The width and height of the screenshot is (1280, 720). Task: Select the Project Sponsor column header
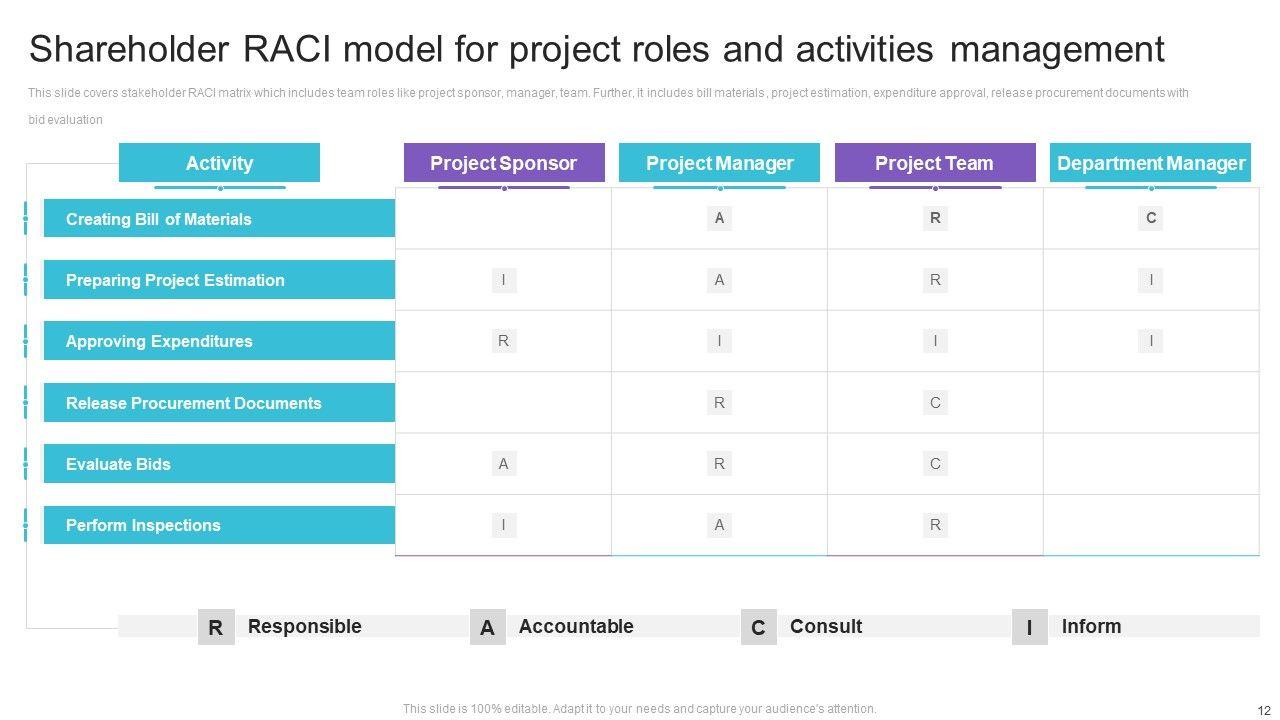point(503,163)
